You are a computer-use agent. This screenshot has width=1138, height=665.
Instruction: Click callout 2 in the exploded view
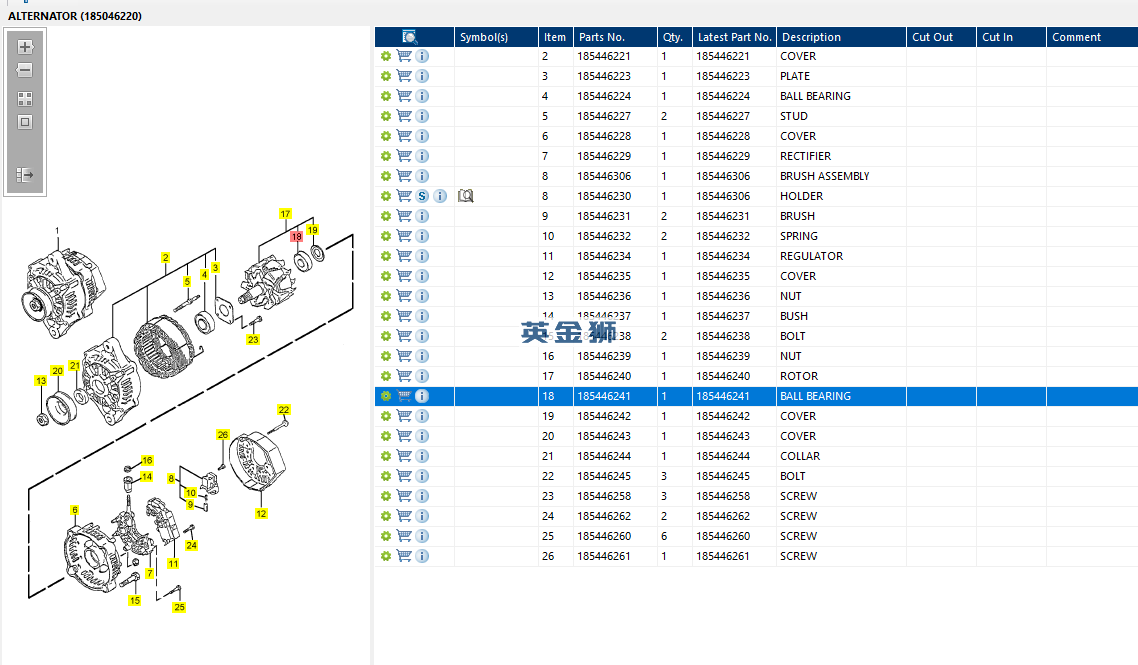(x=165, y=258)
